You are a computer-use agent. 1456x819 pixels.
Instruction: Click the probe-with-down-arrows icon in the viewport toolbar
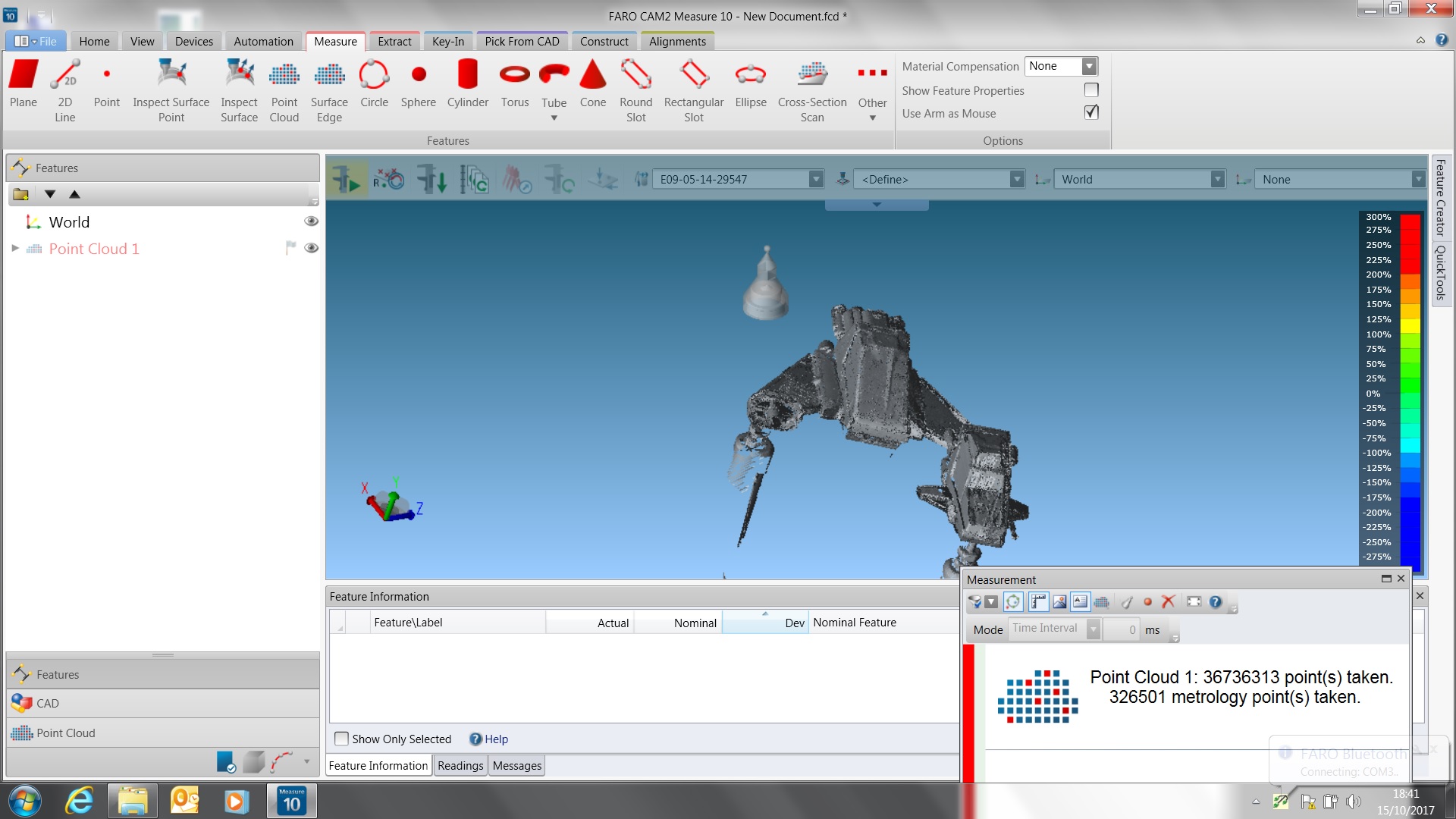click(x=432, y=180)
